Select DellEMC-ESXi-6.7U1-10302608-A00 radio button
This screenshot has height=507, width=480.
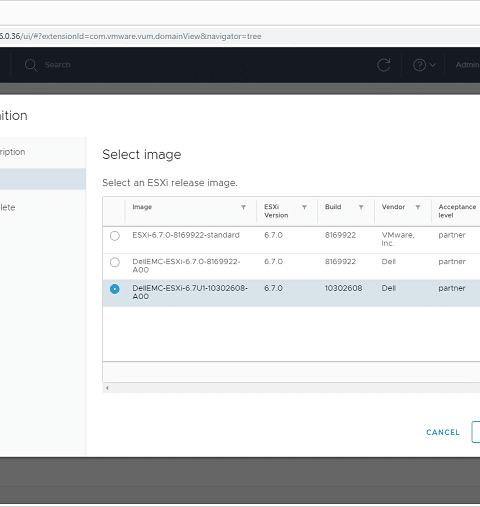pyautogui.click(x=115, y=289)
